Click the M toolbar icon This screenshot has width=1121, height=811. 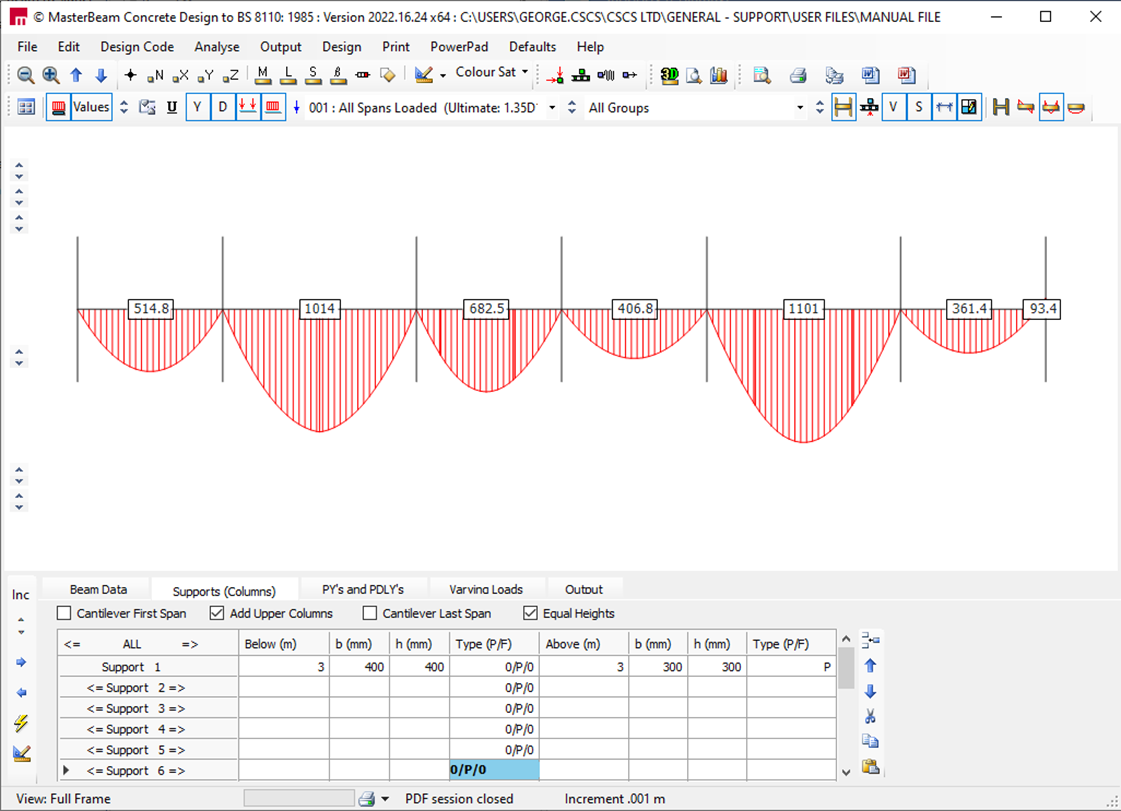click(263, 75)
